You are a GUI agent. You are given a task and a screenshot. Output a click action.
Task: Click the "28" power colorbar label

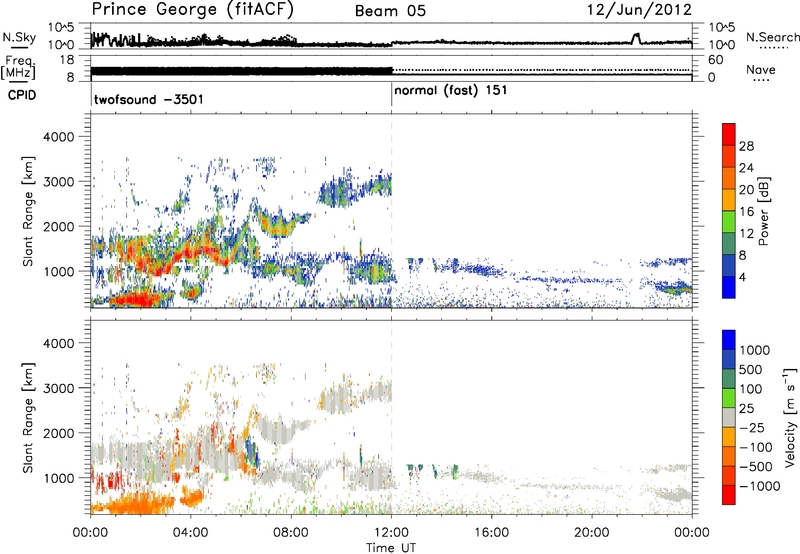(746, 146)
